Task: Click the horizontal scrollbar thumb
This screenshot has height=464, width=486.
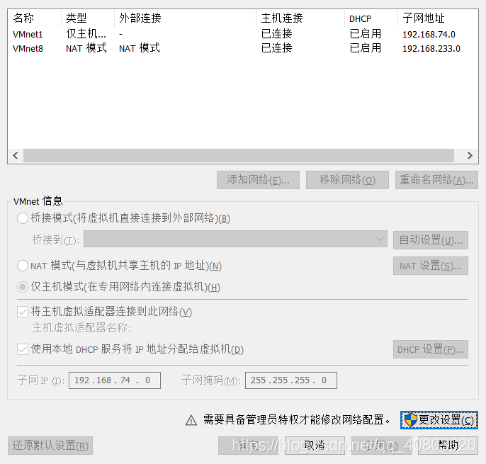Action: coord(238,155)
